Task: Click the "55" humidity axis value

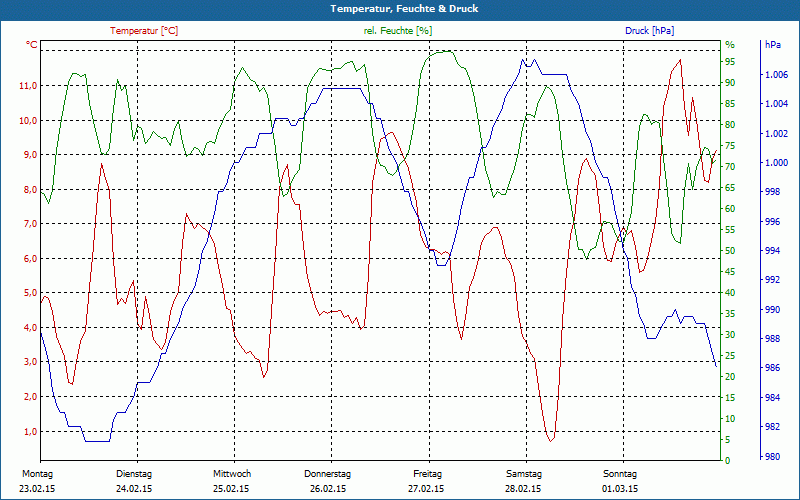Action: tap(730, 230)
